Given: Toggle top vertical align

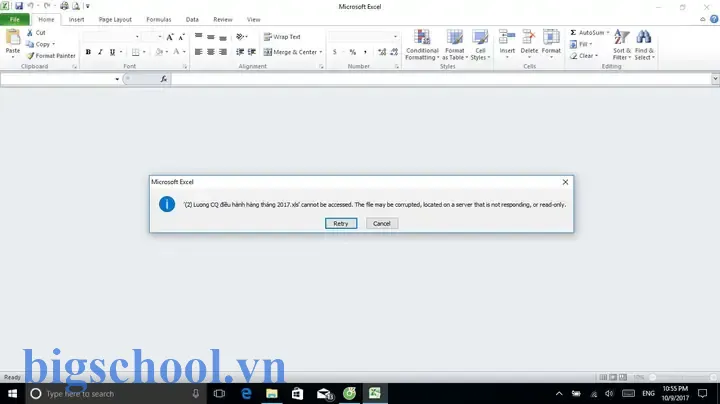Looking at the screenshot, I should point(198,37).
